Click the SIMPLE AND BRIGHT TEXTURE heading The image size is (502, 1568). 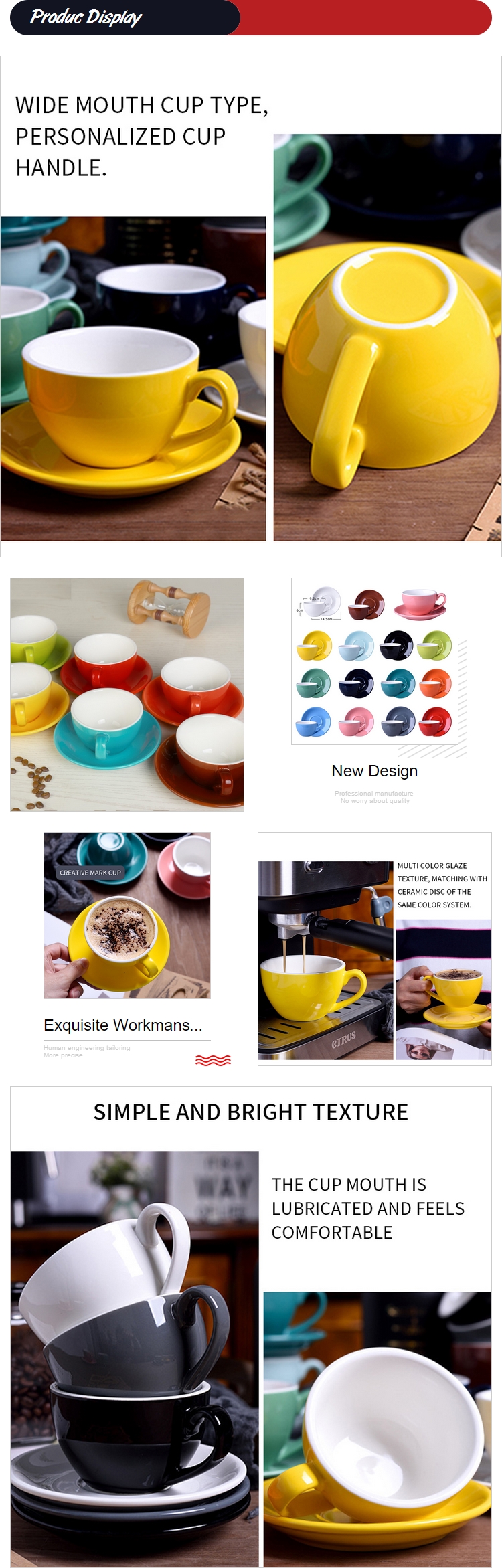(x=251, y=1112)
